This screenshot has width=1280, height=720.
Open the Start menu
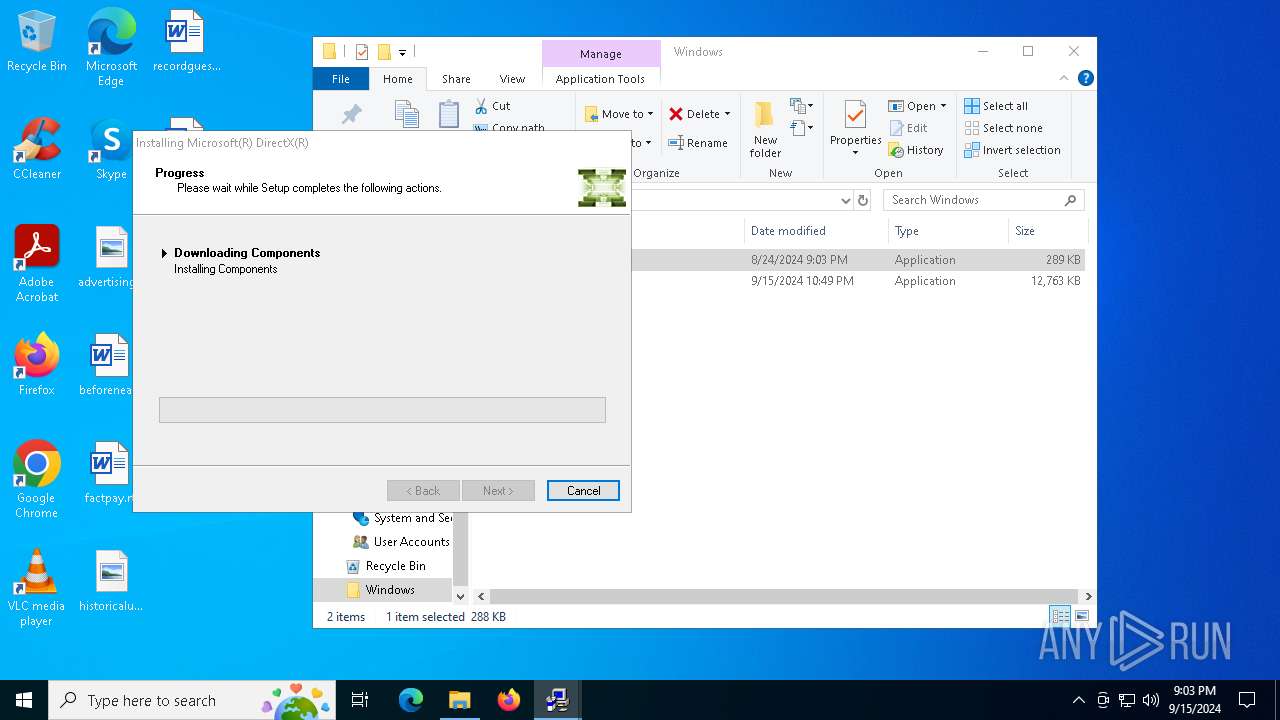click(x=24, y=700)
